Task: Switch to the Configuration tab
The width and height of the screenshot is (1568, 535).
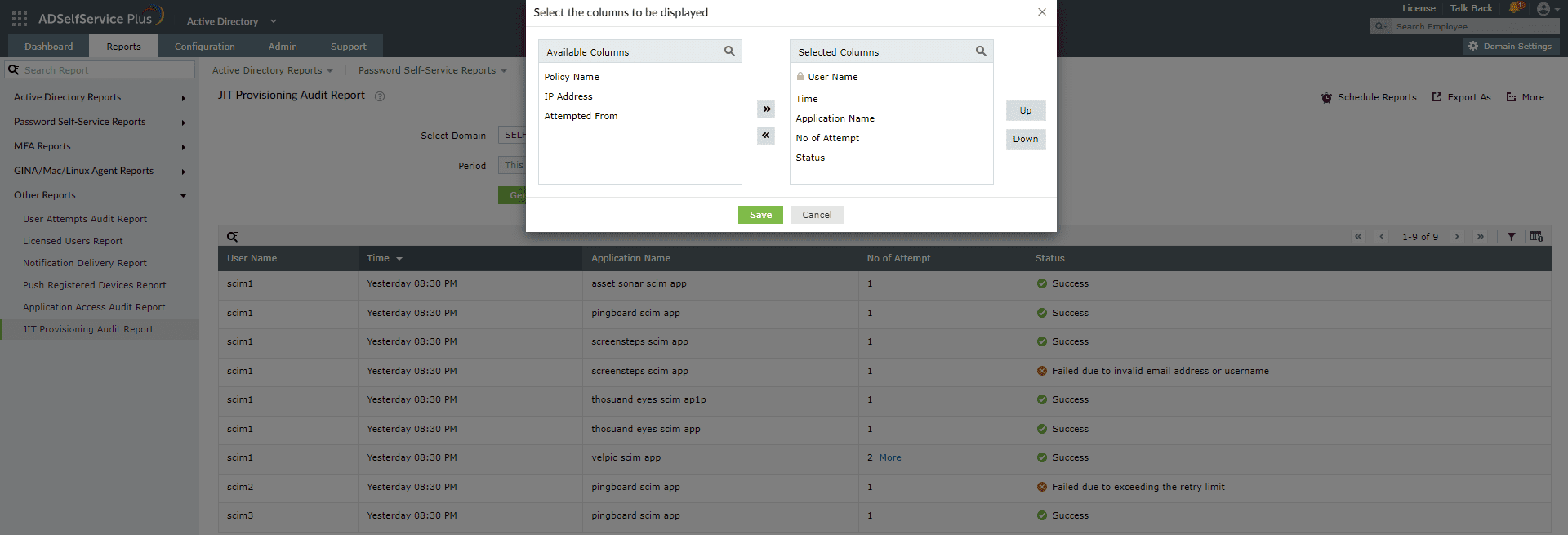Action: pyautogui.click(x=204, y=47)
